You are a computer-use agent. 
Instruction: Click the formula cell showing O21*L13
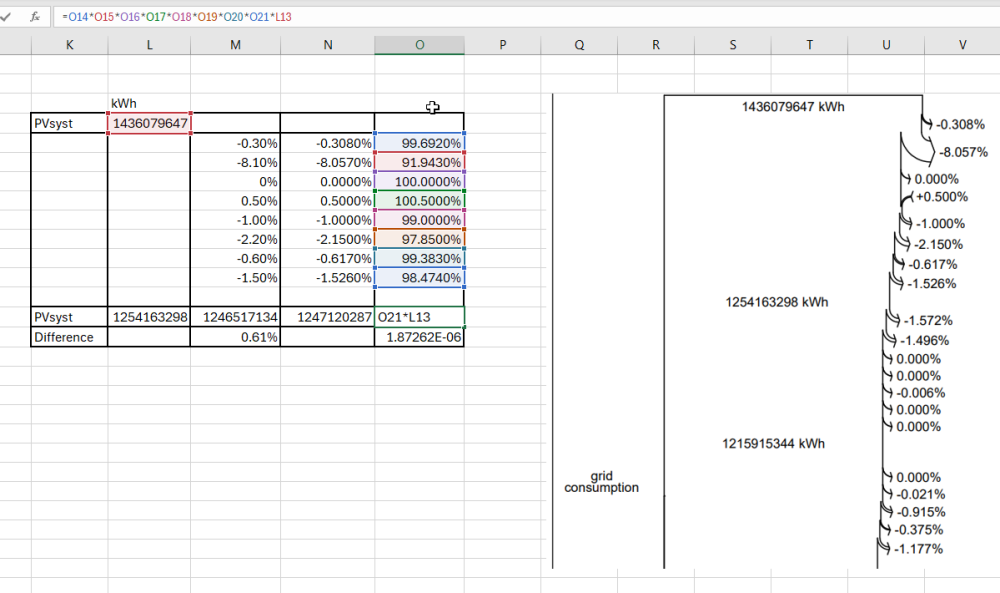419,317
